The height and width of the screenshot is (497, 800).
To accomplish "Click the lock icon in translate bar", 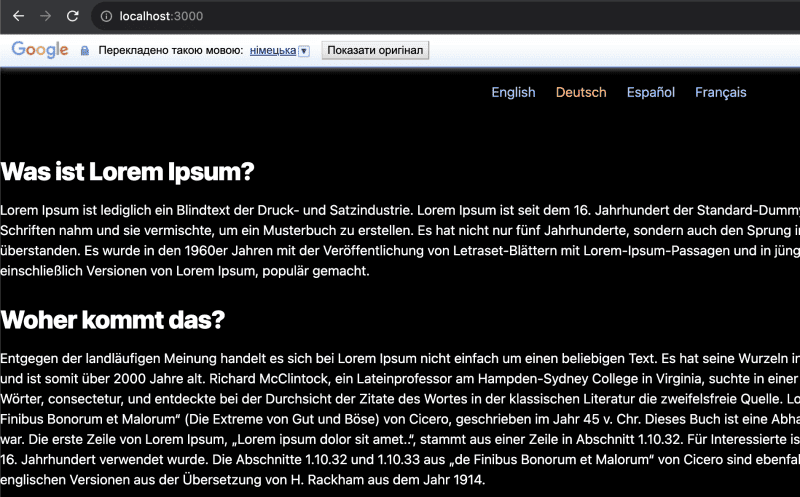I will [85, 51].
